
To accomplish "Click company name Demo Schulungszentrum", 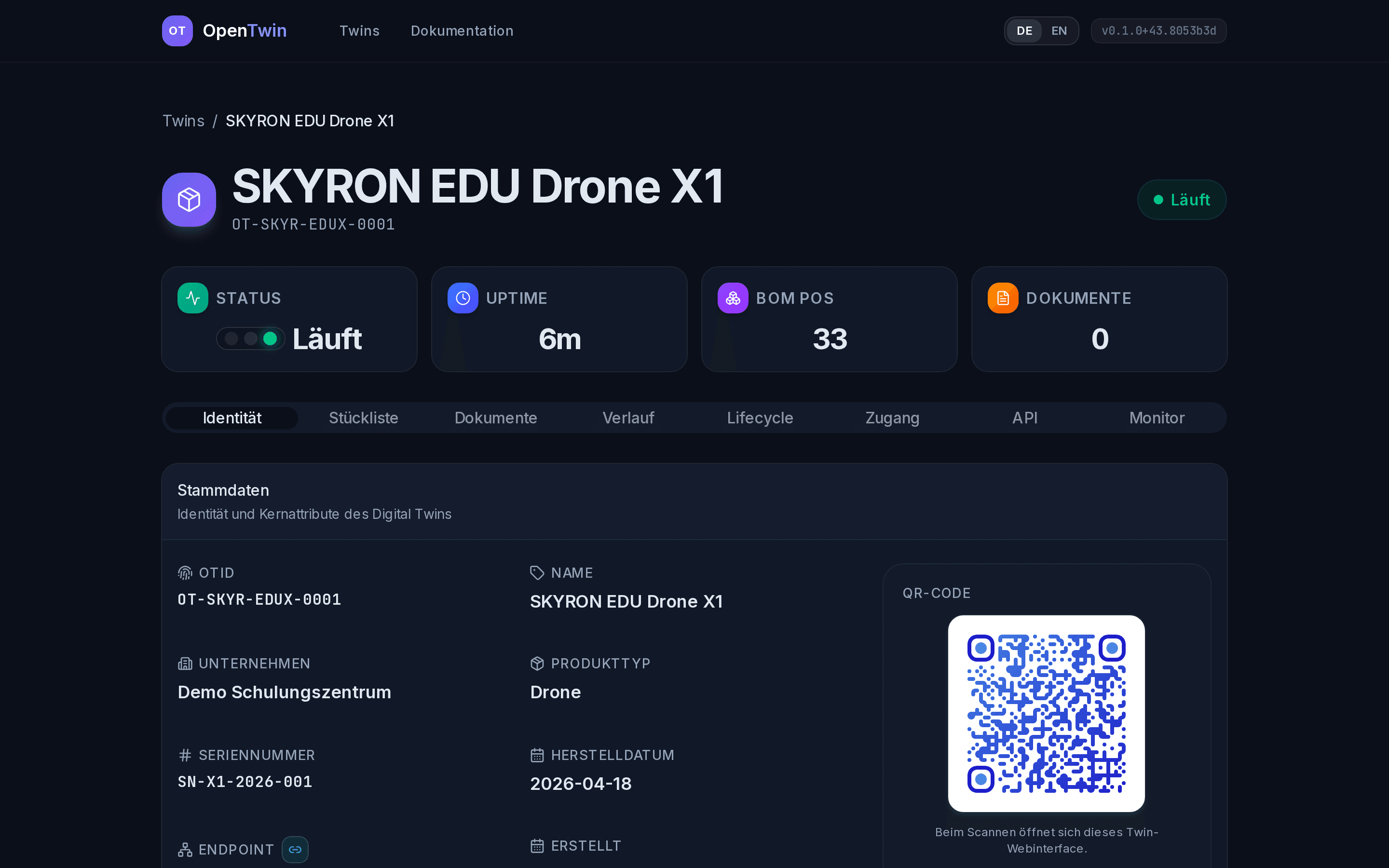I will coord(285,692).
